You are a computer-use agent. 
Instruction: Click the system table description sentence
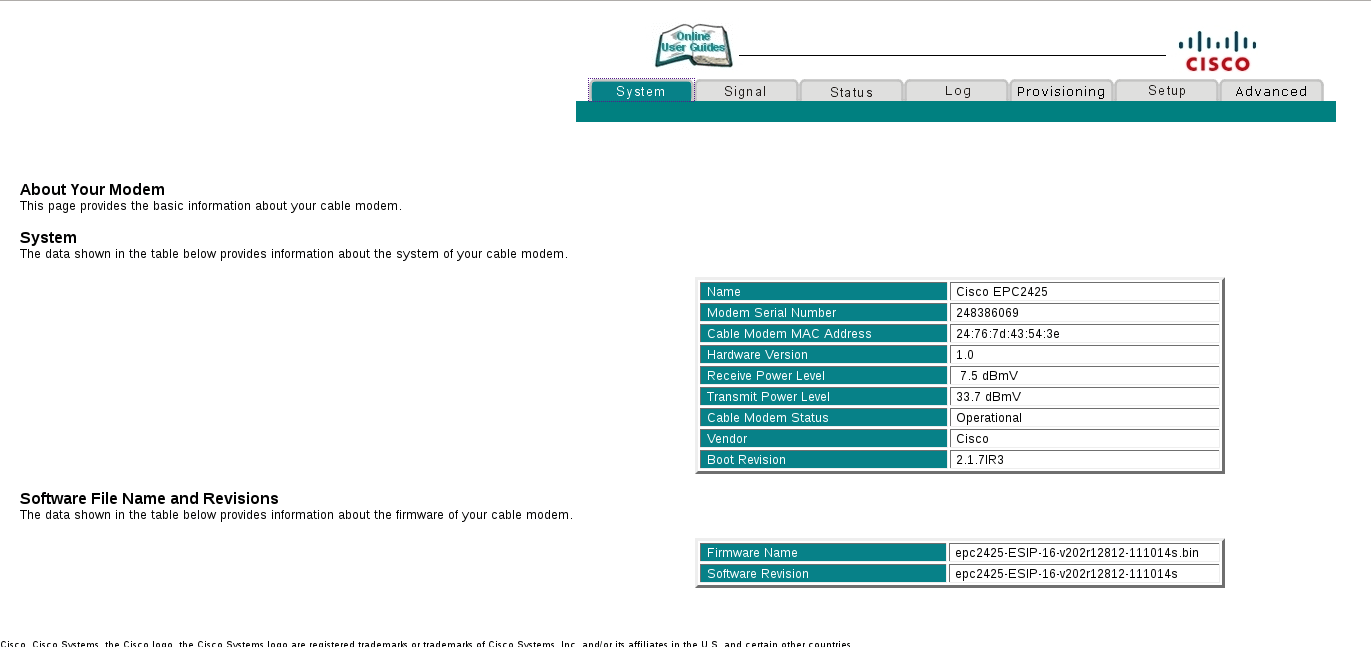point(294,254)
